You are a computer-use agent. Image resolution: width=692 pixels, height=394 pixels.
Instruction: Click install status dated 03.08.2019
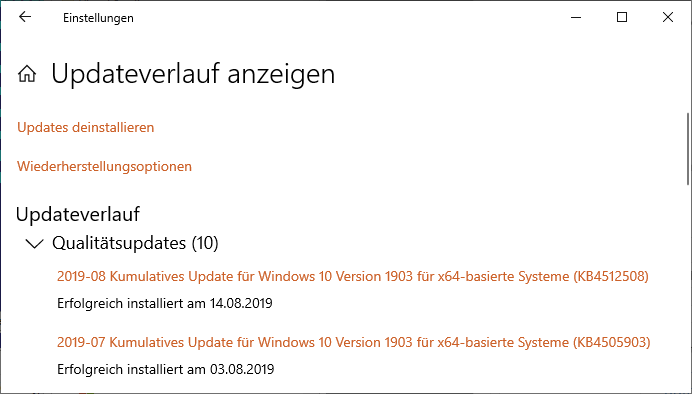click(165, 369)
